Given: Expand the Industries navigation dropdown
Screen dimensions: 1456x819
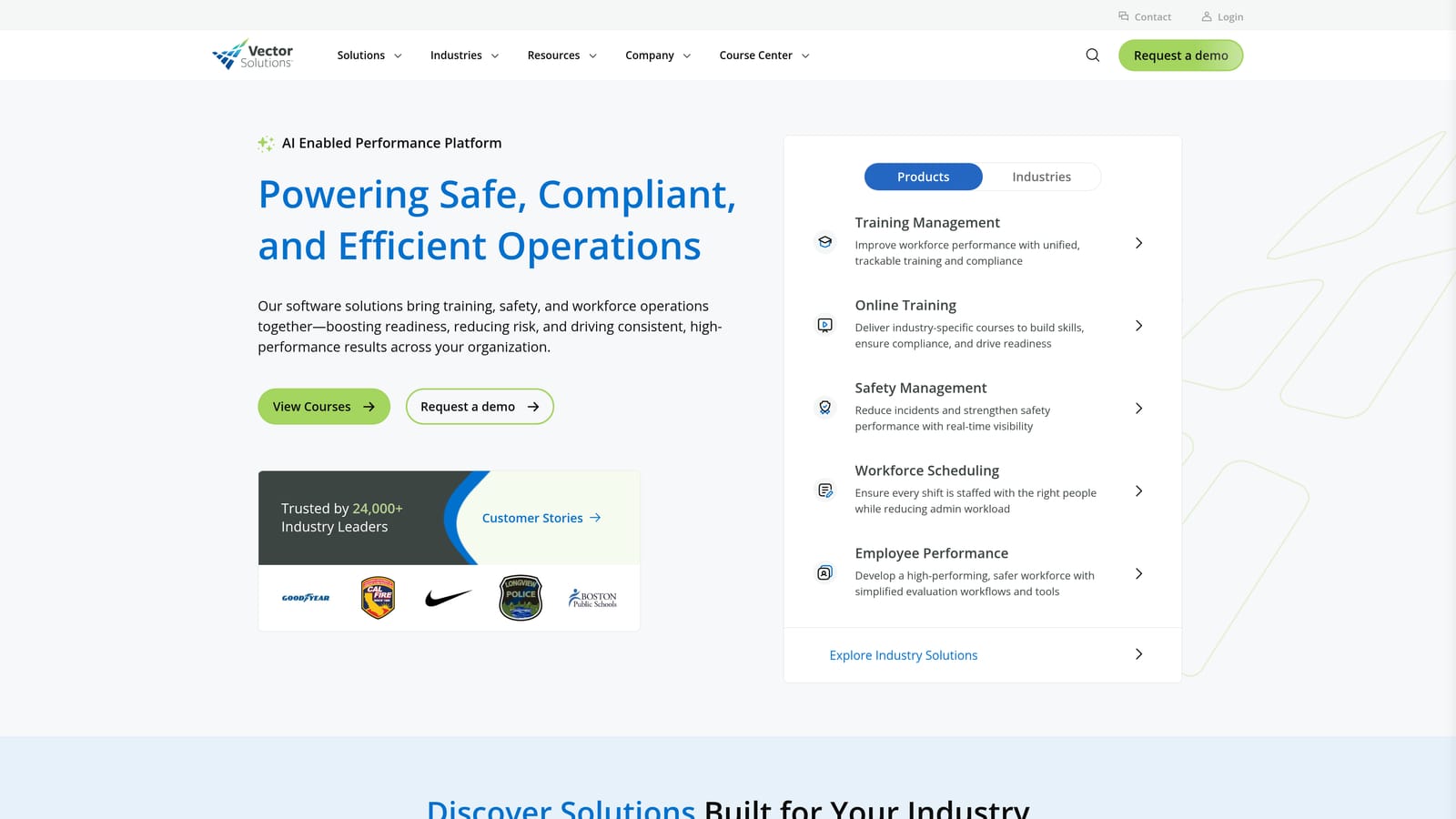Looking at the screenshot, I should 464,56.
